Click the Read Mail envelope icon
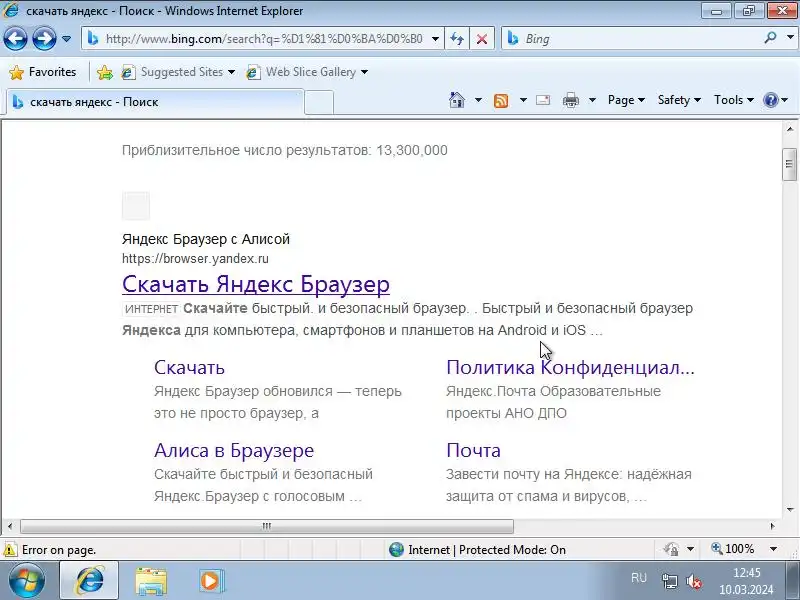This screenshot has height=600, width=800. 543,100
